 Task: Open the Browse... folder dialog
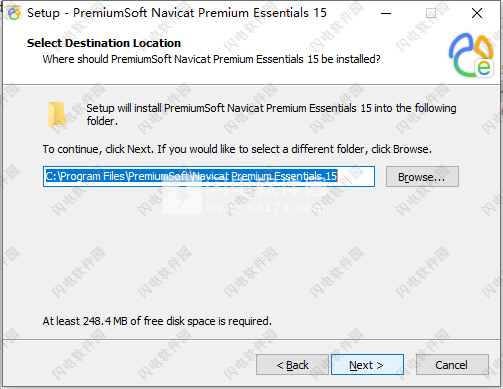422,177
